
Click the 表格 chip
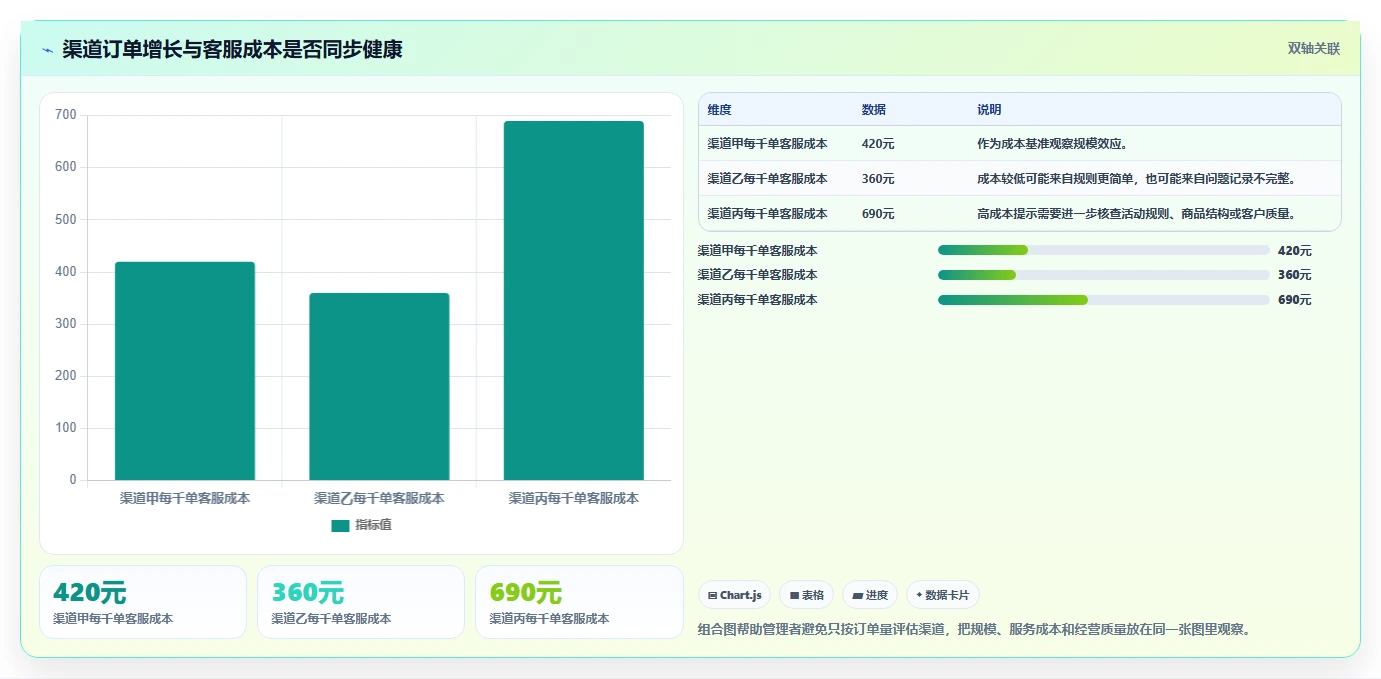coord(806,595)
